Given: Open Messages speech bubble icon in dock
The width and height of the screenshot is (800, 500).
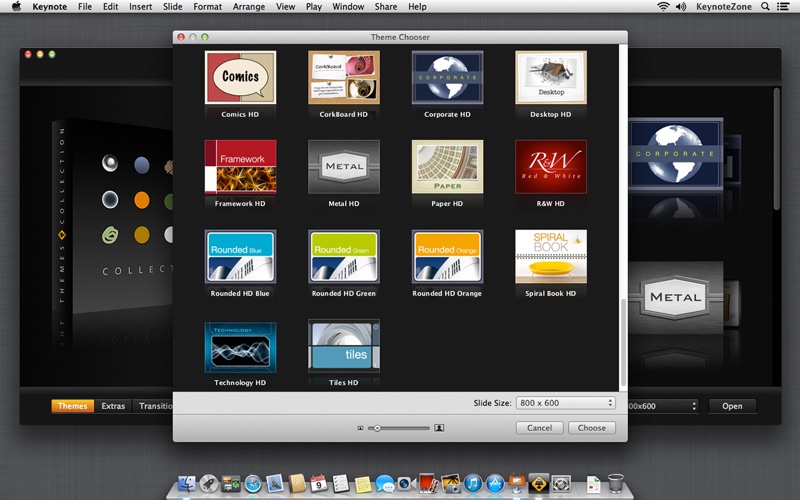Looking at the screenshot, I should (x=384, y=484).
